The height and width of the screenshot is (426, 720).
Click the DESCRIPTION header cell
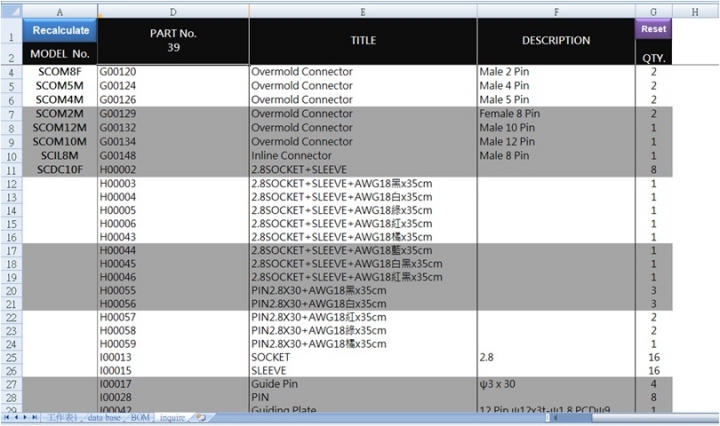(x=556, y=40)
